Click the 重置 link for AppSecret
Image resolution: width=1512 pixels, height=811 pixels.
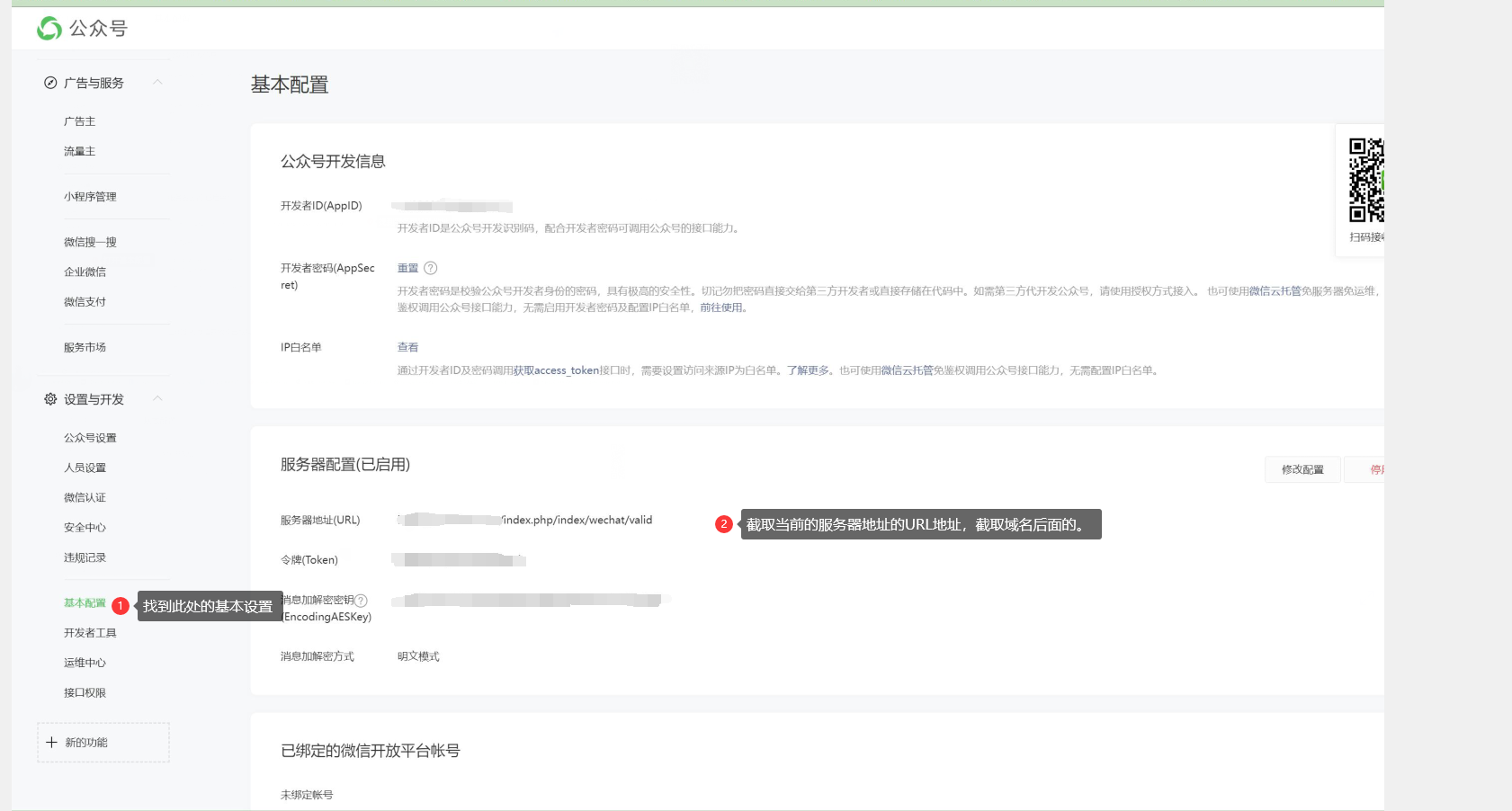408,268
